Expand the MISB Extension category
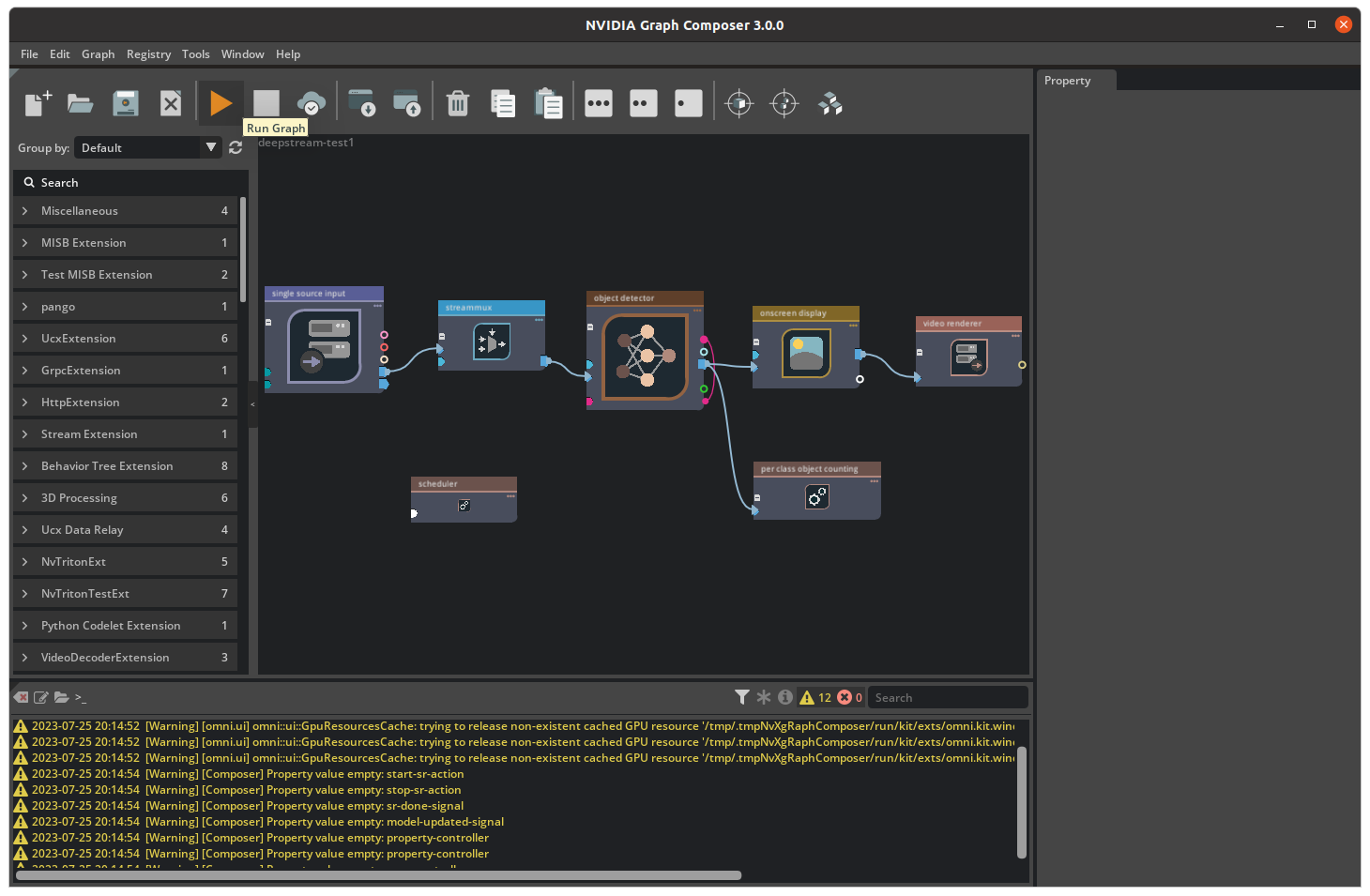Viewport: 1370px width, 896px height. [125, 243]
